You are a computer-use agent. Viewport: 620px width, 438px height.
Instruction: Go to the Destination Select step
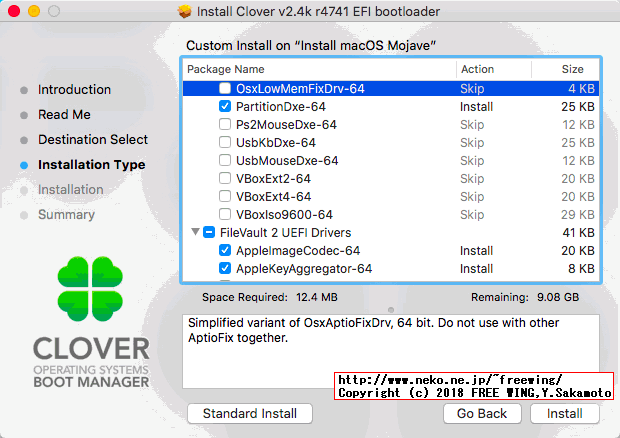(93, 140)
